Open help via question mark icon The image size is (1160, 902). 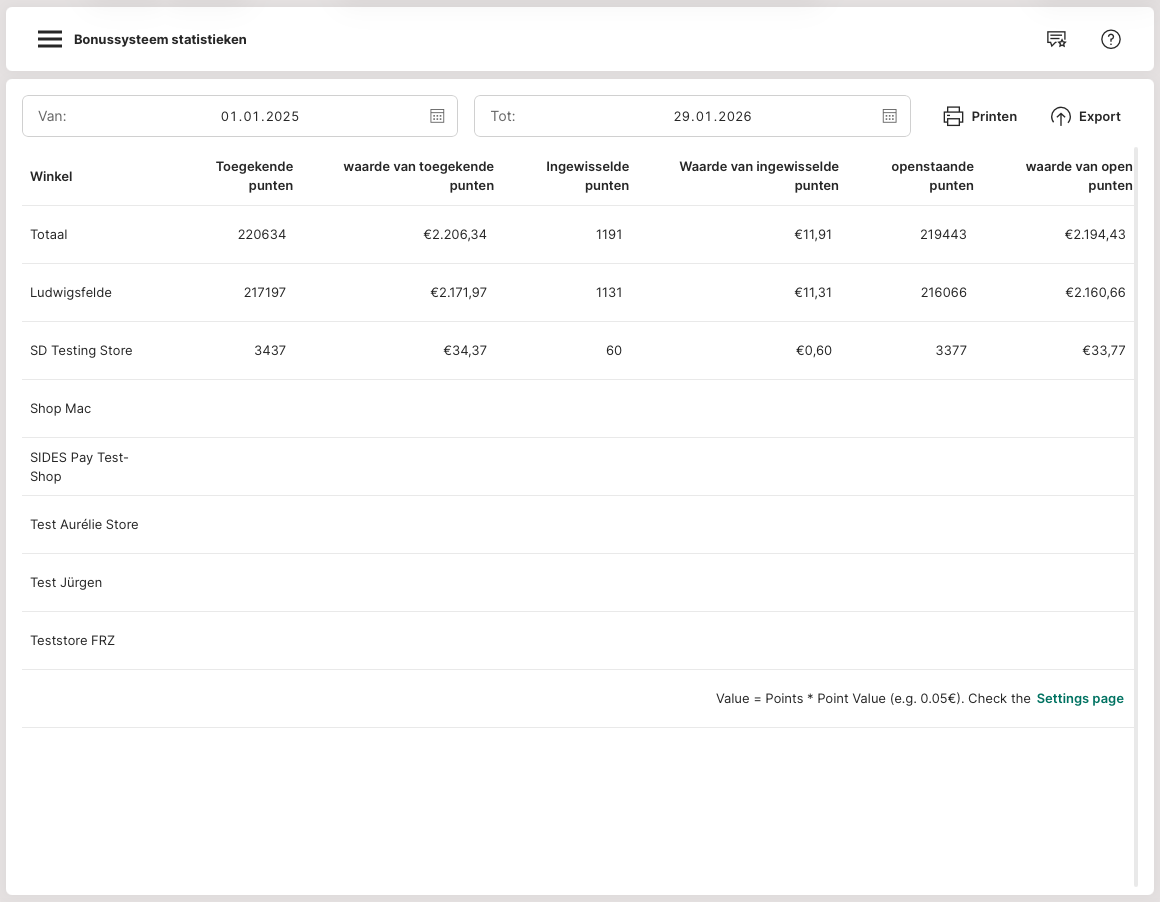[x=1110, y=40]
